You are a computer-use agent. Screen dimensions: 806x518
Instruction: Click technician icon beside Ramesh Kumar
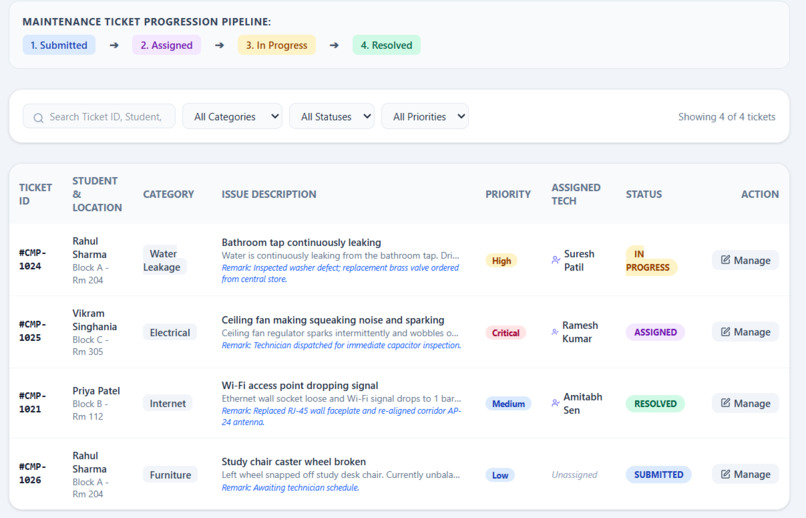pos(555,332)
